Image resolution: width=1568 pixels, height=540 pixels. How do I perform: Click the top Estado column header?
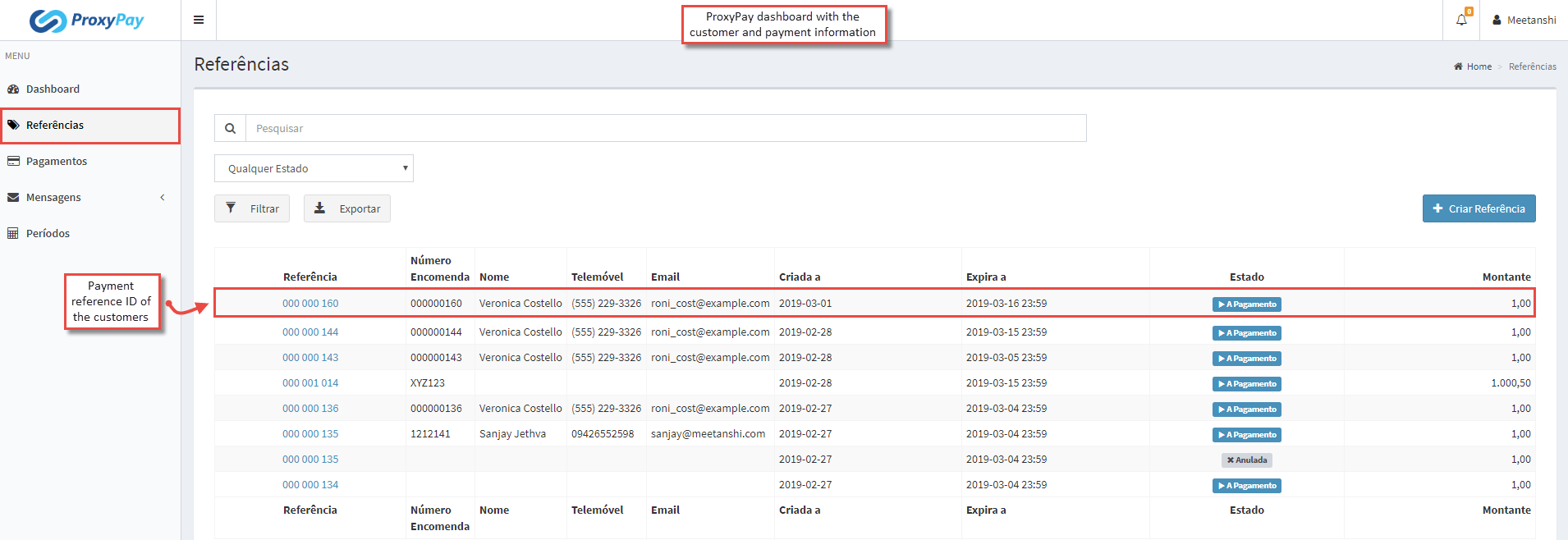[x=1247, y=277]
